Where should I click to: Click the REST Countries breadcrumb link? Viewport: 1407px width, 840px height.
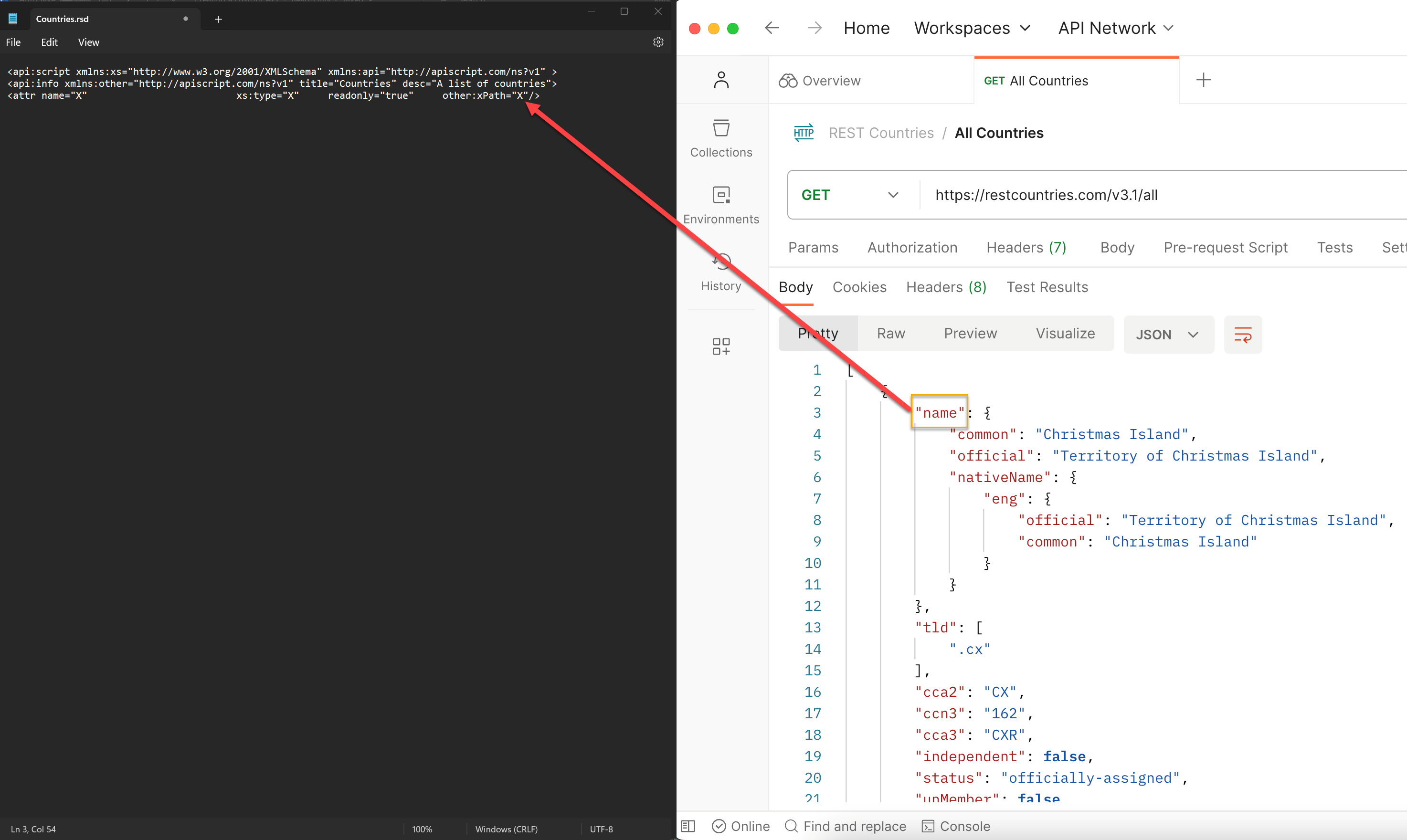pyautogui.click(x=881, y=133)
